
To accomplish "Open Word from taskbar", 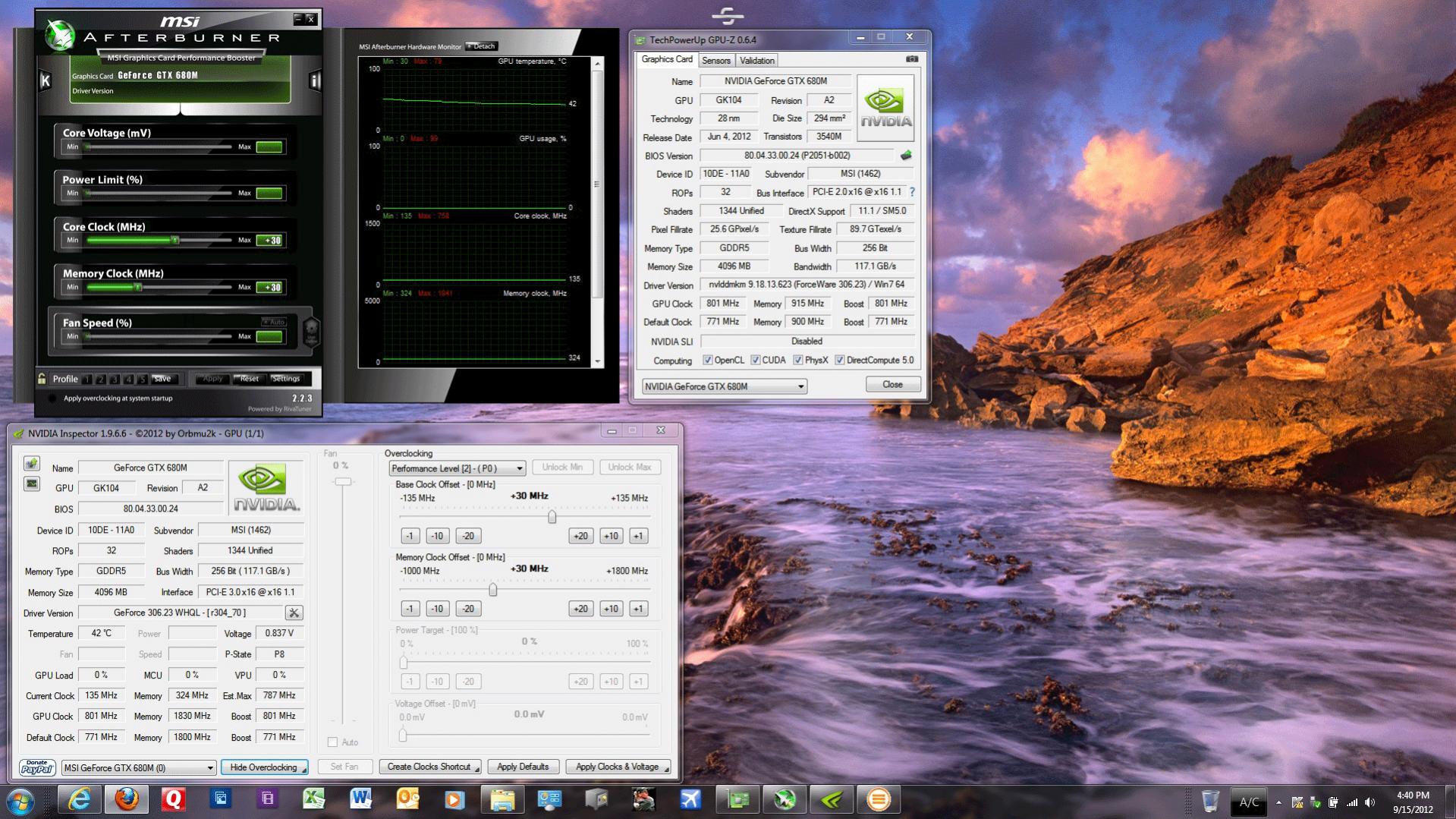I will (x=360, y=800).
